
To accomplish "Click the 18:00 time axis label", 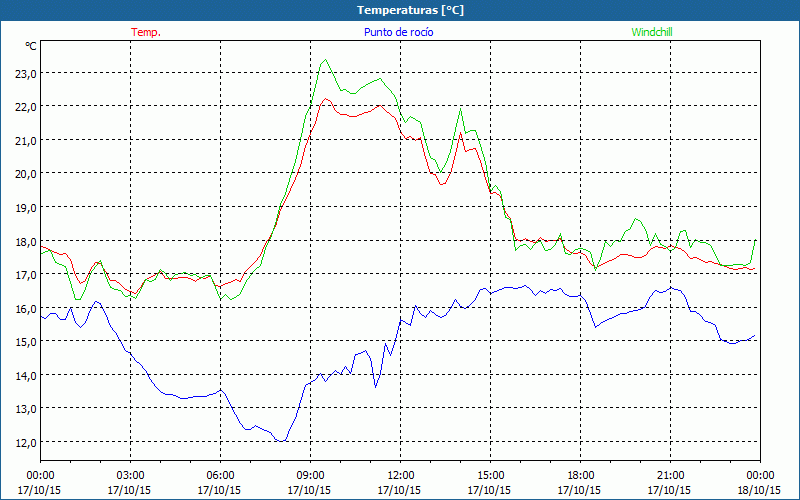I will [580, 476].
